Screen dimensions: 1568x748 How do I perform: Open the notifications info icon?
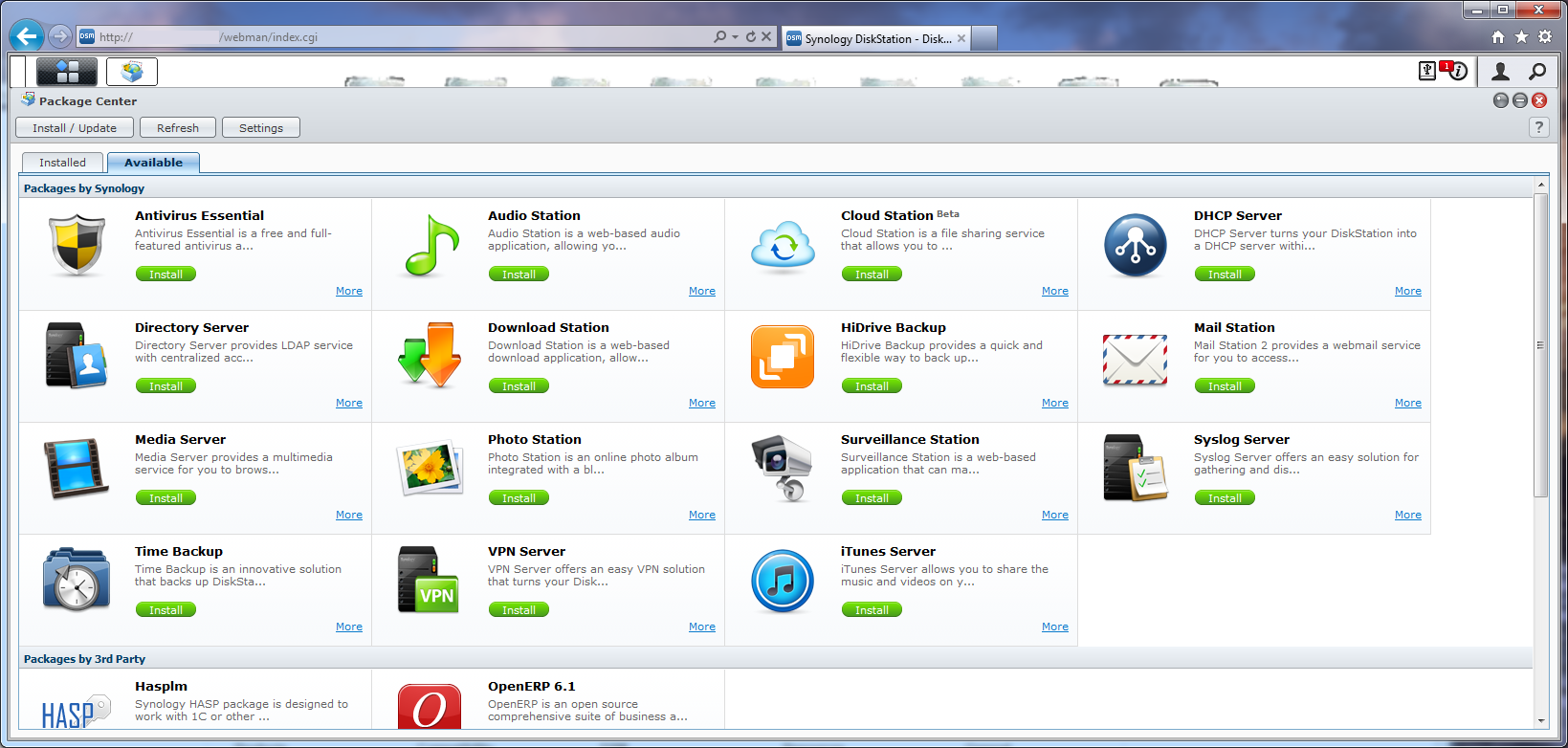tap(1457, 71)
